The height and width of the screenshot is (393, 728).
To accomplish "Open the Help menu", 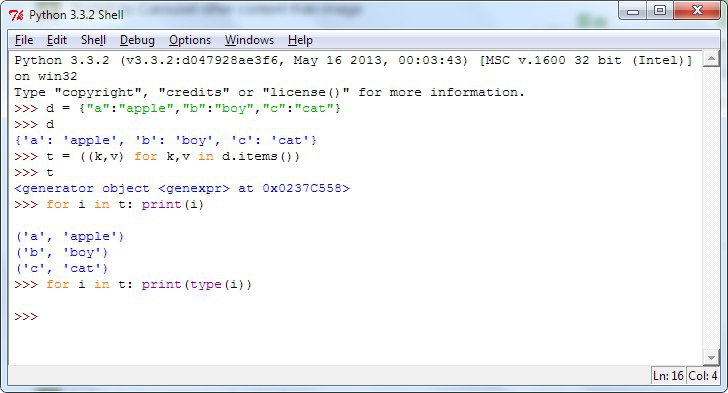I will point(300,40).
